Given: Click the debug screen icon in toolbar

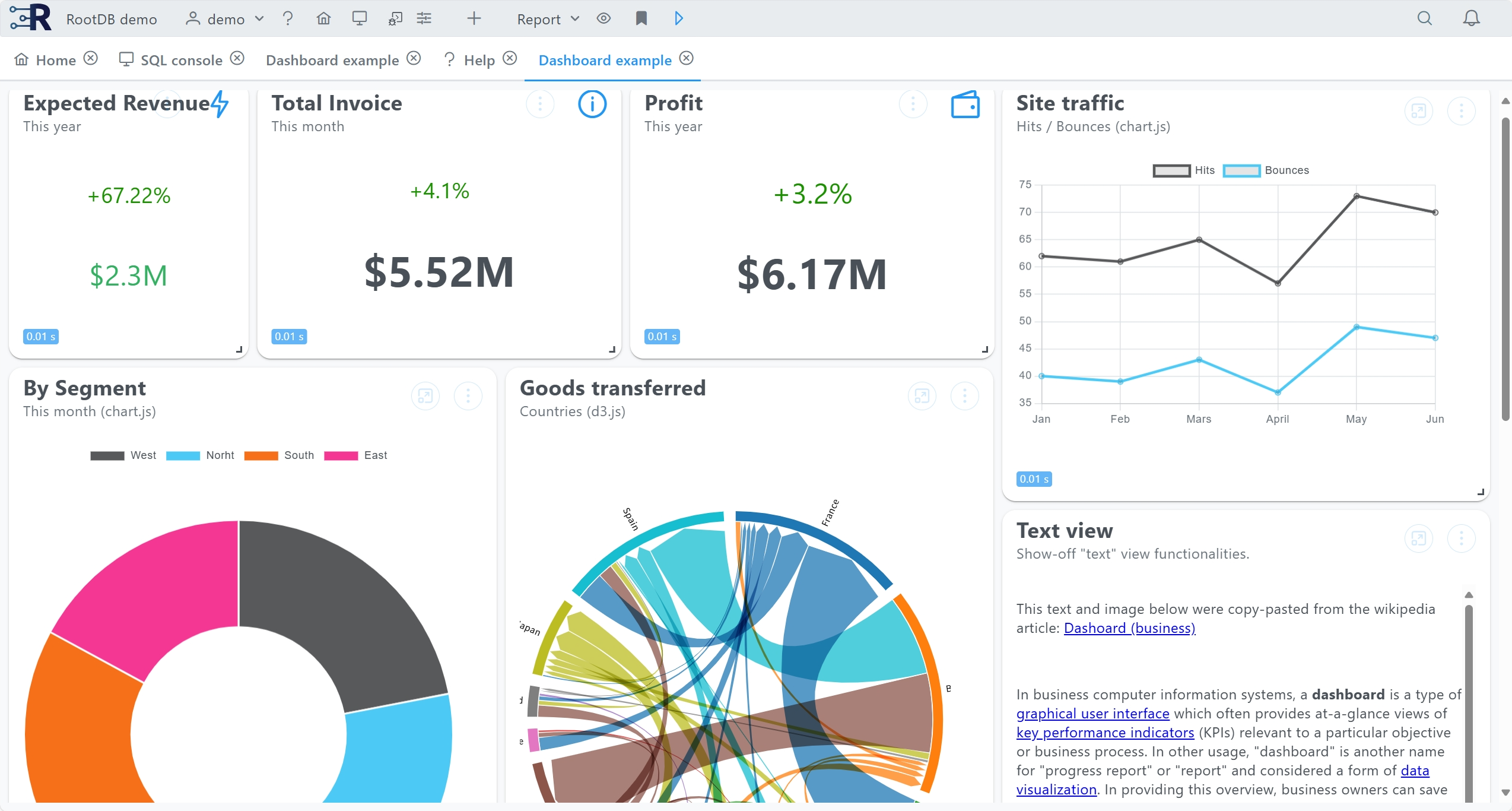Looking at the screenshot, I should point(395,18).
